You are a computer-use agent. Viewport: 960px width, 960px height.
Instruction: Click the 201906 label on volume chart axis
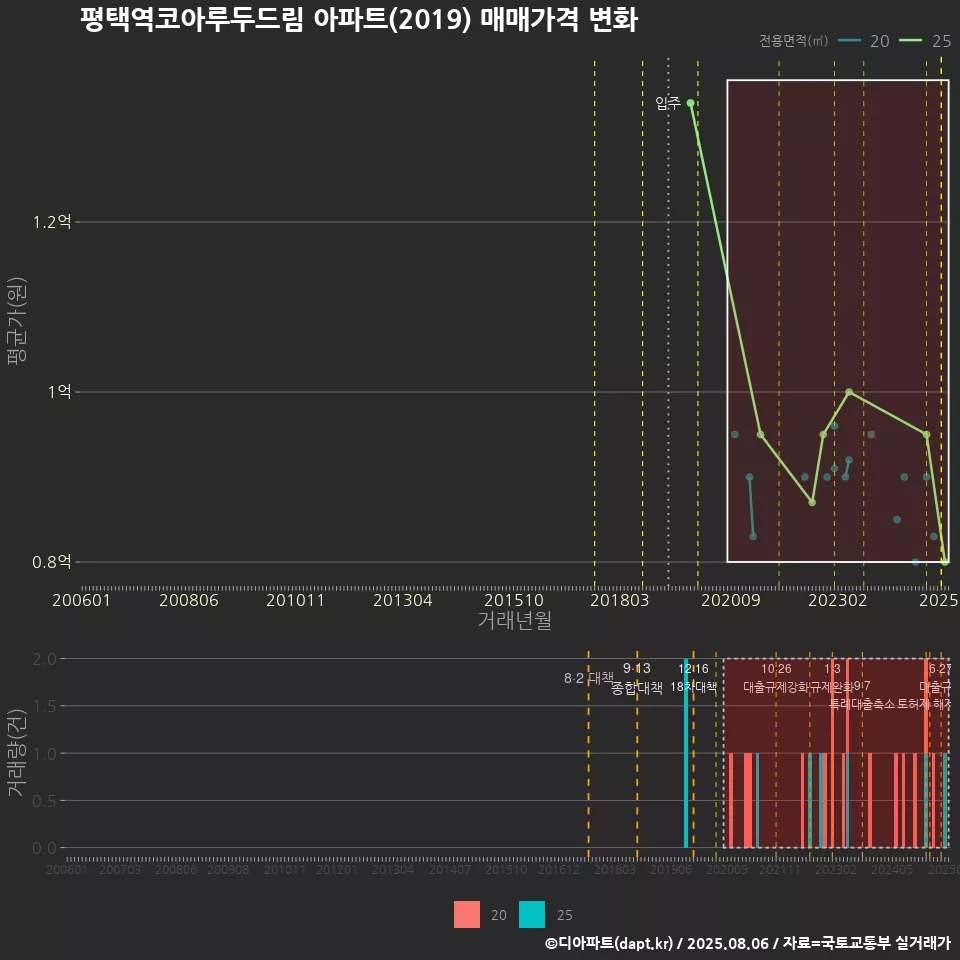(671, 869)
